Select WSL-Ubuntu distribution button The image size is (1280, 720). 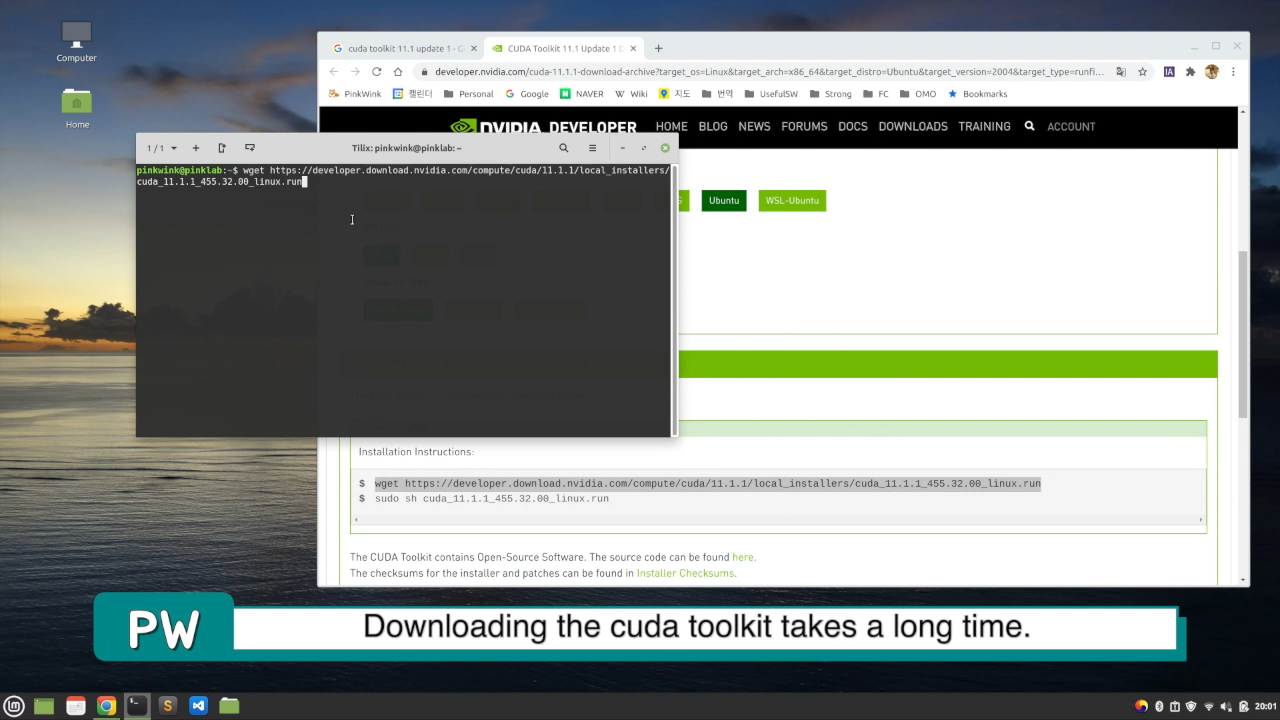(x=792, y=201)
